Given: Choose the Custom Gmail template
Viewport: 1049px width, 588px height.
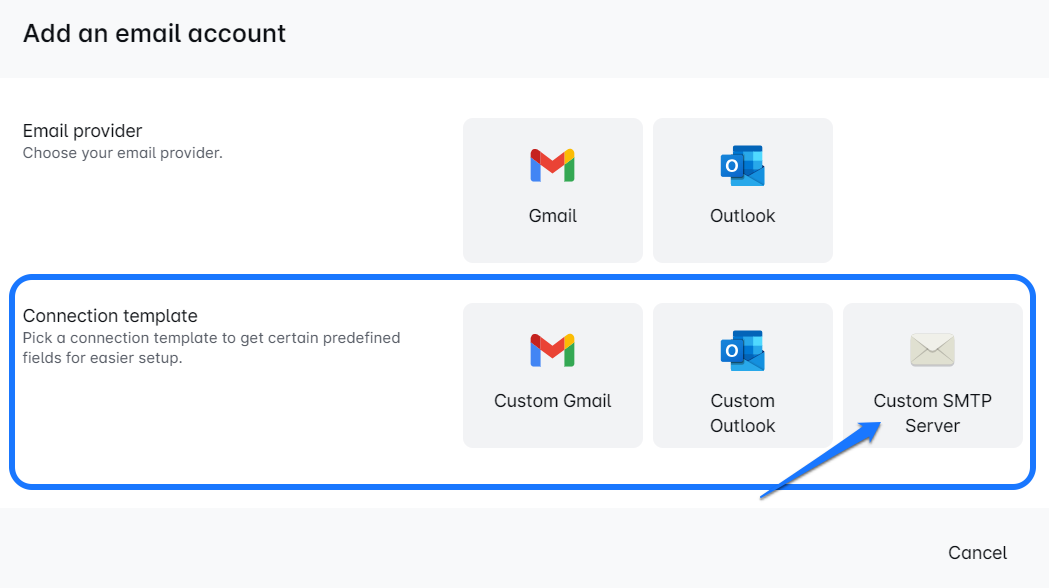Looking at the screenshot, I should click(x=552, y=375).
